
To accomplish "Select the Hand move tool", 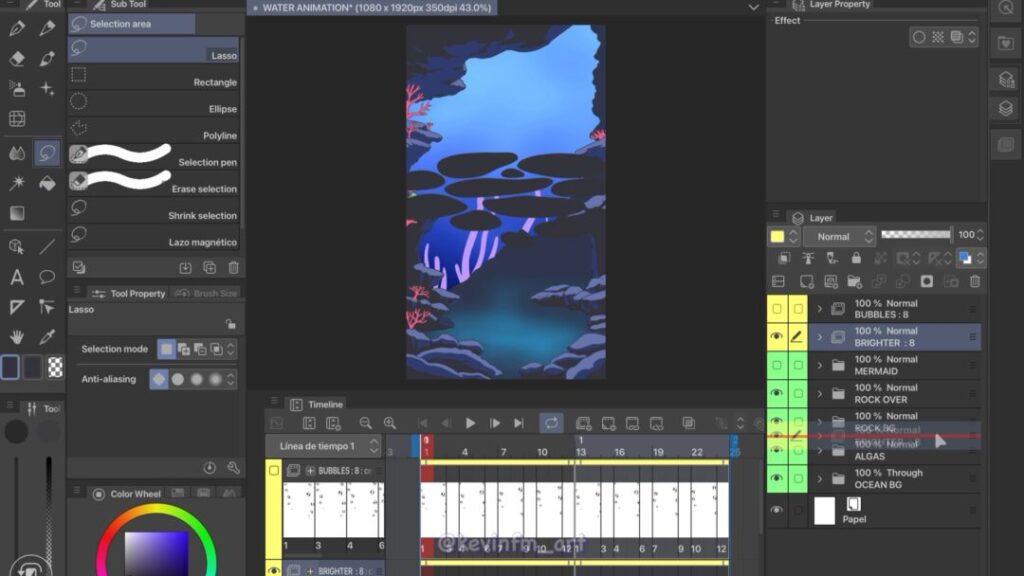I will click(x=17, y=337).
